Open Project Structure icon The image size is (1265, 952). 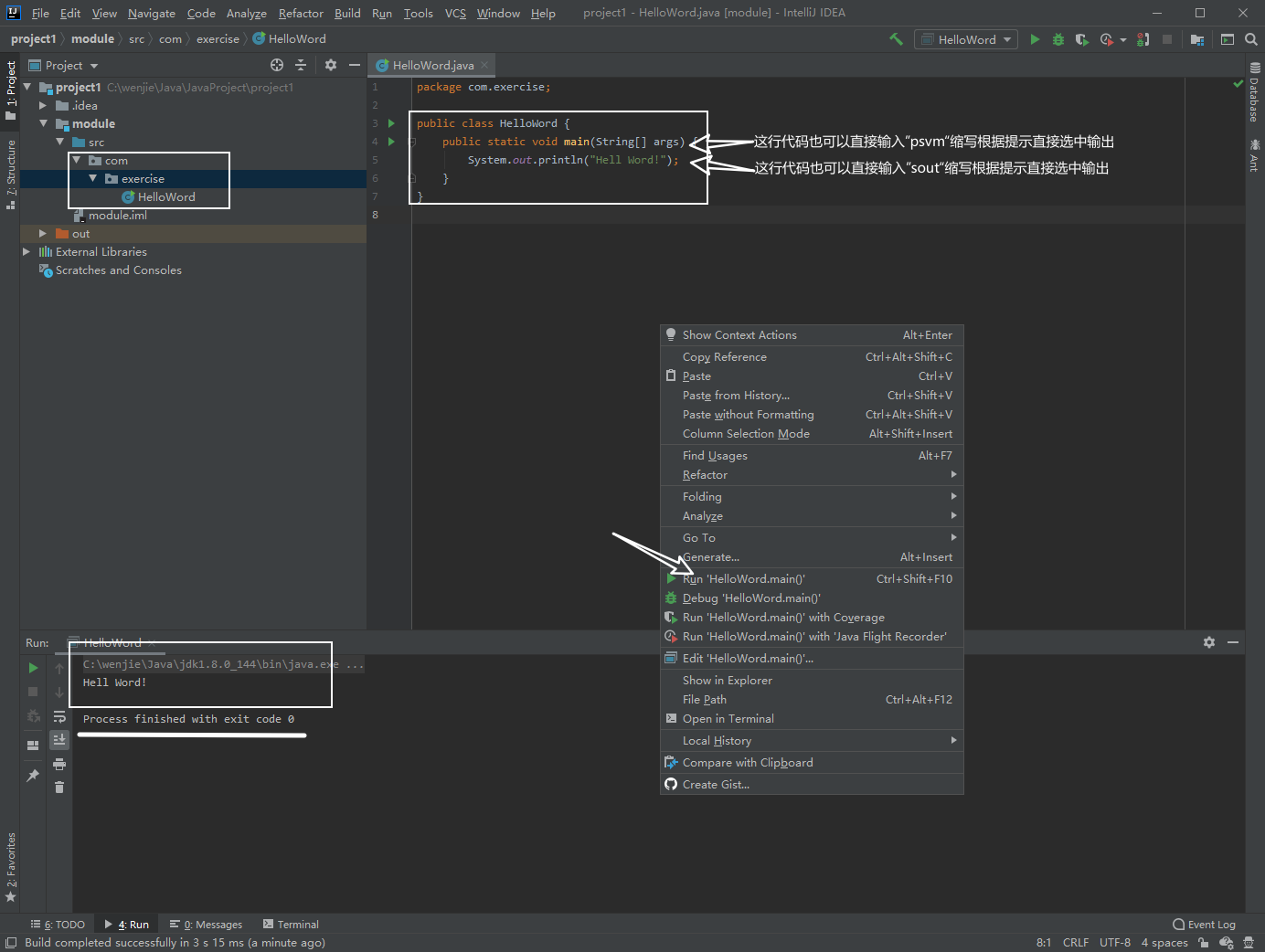[x=1196, y=39]
